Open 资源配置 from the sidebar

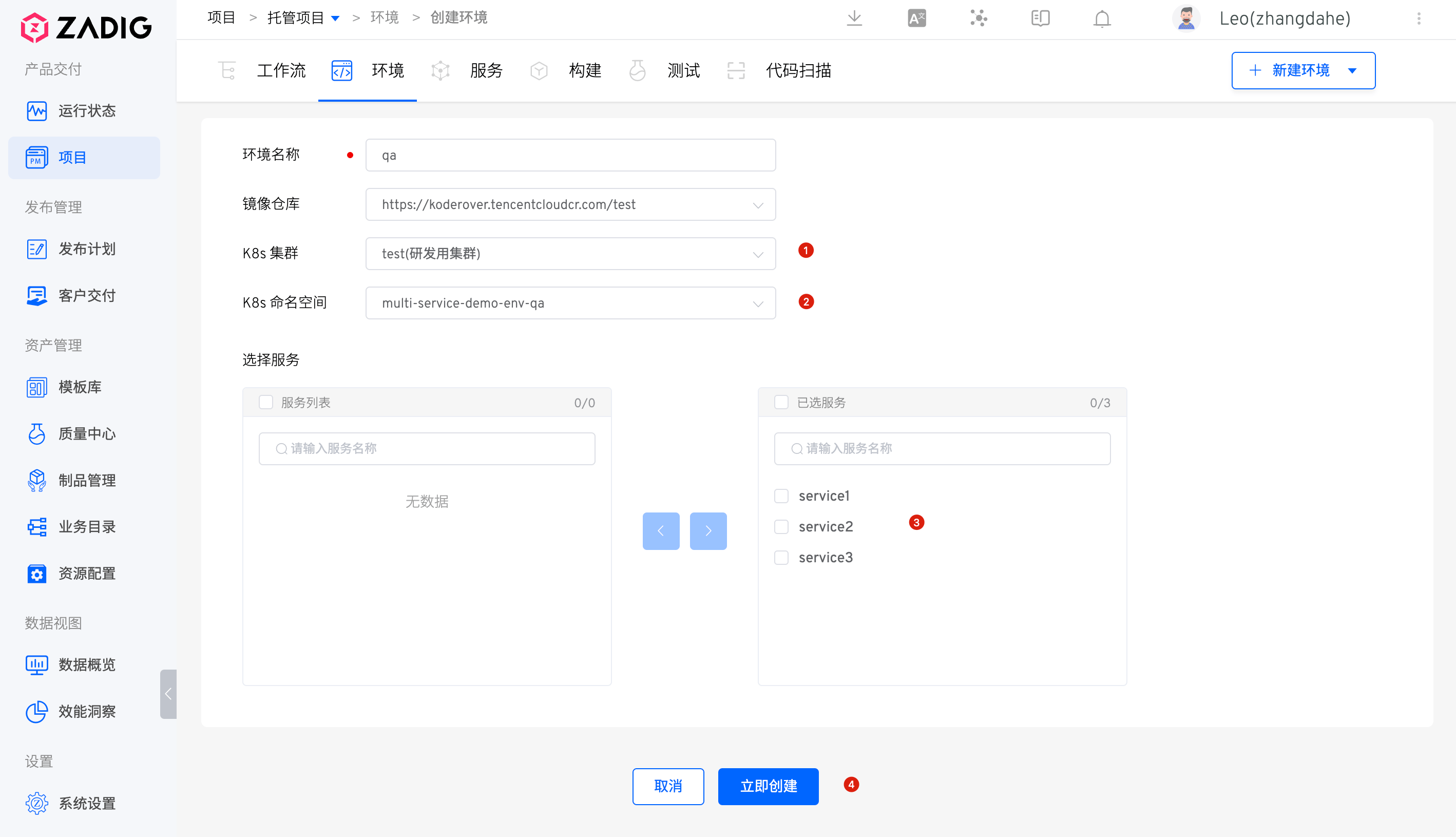[x=85, y=573]
